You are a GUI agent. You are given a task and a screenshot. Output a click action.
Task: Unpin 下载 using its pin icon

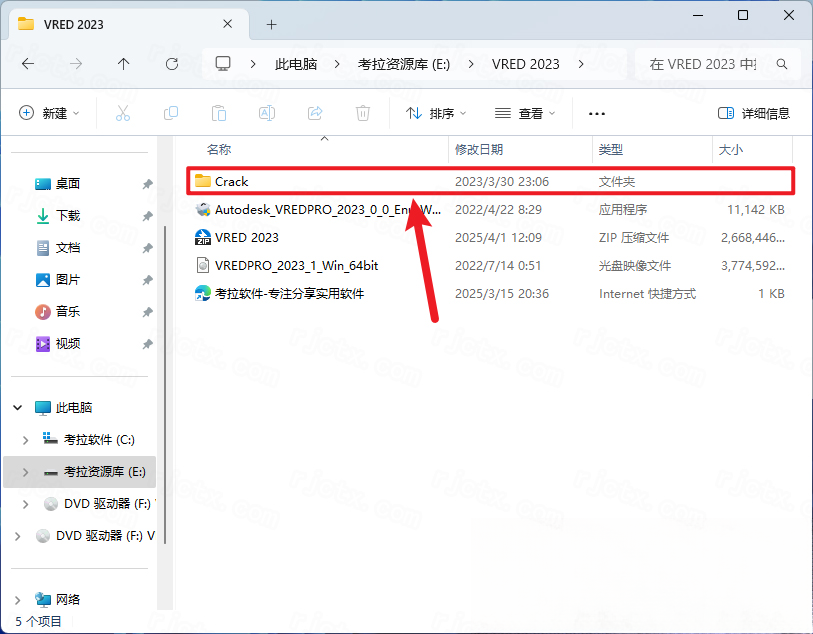[x=147, y=216]
